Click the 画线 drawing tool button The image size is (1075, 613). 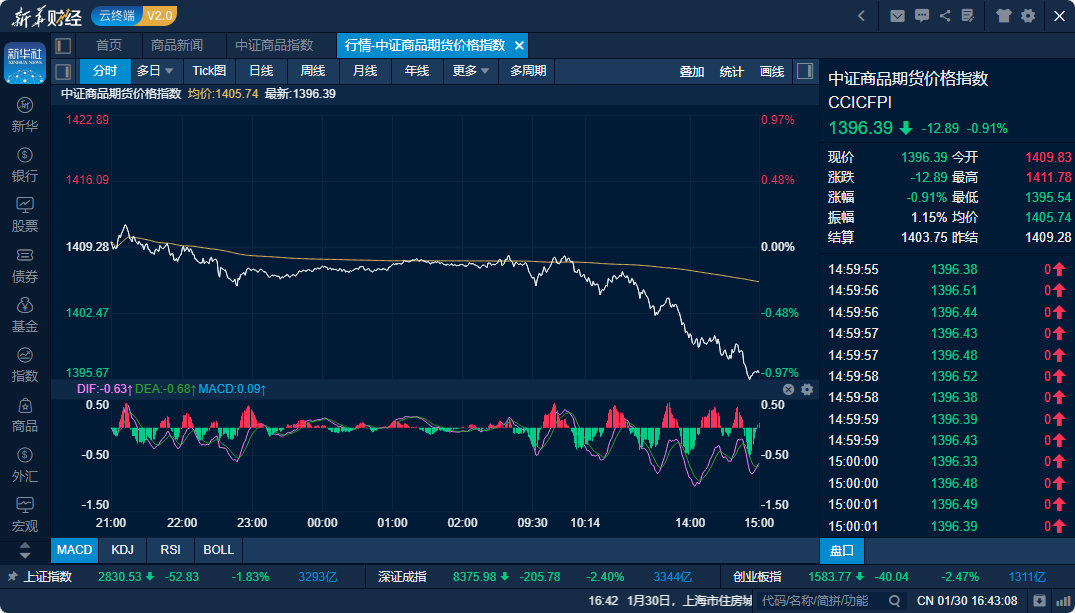pos(770,71)
